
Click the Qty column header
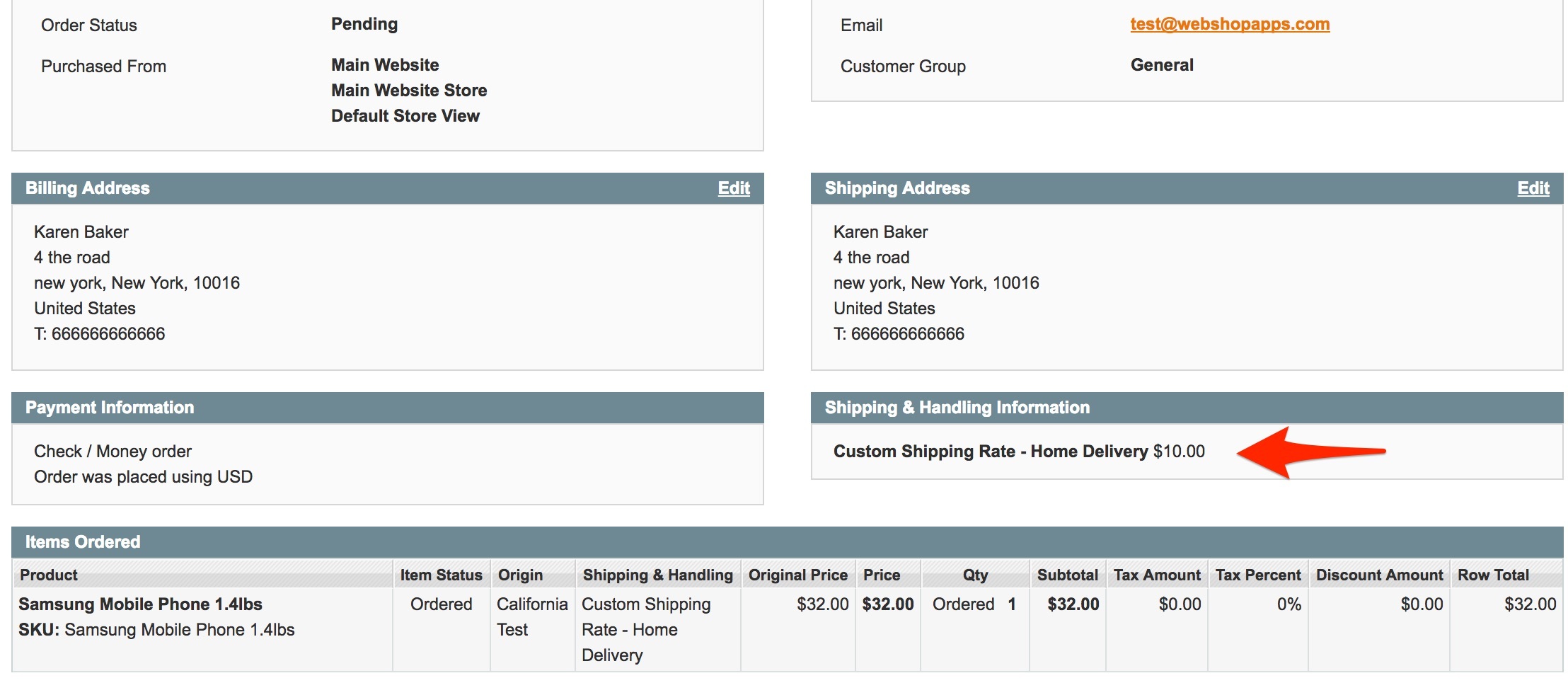[974, 575]
